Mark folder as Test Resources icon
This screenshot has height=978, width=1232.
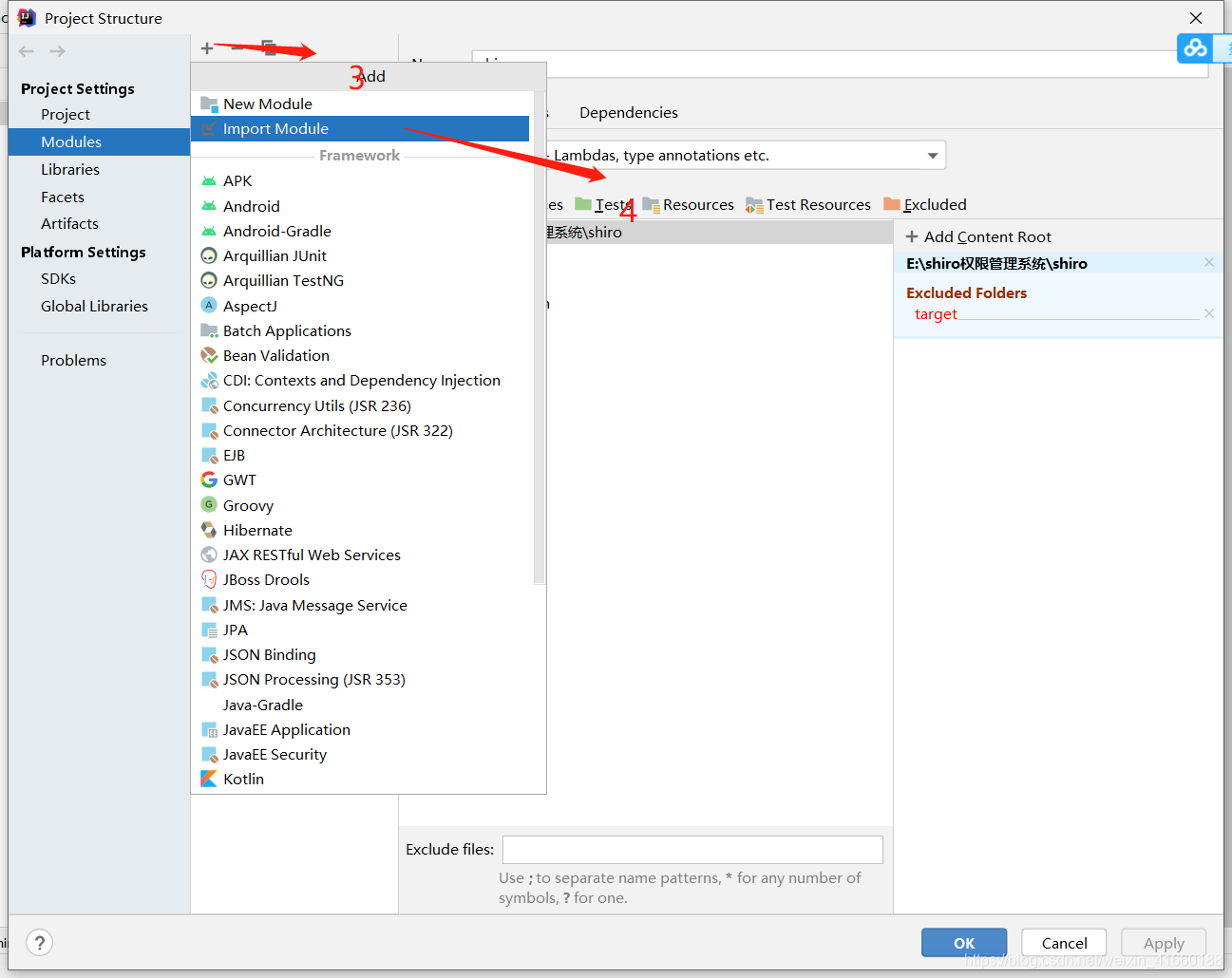pyautogui.click(x=754, y=204)
